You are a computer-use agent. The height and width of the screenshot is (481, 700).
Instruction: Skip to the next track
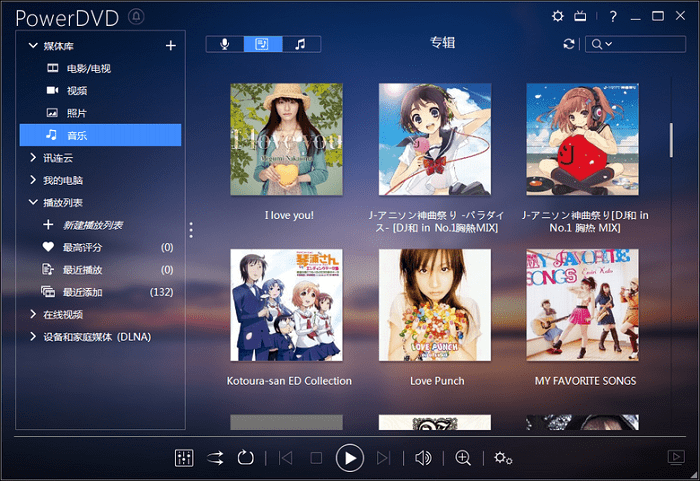tap(383, 458)
